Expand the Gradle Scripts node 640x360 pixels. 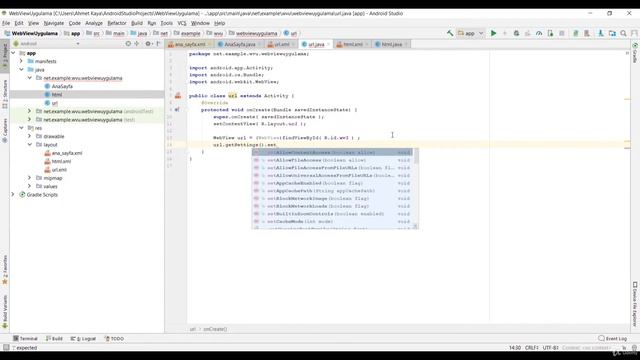coord(13,195)
